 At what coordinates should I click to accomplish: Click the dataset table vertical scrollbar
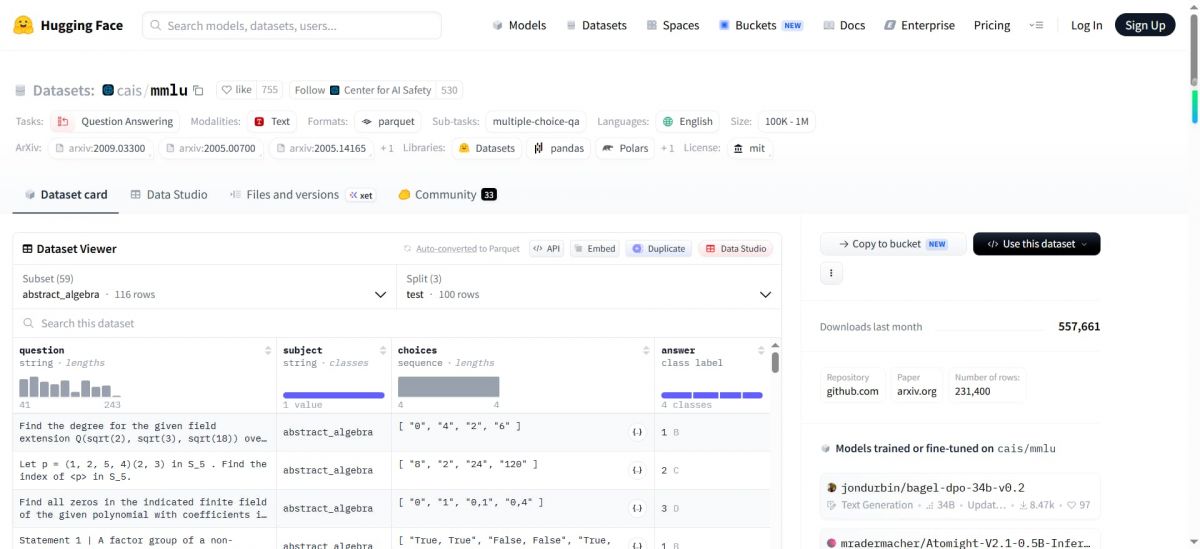click(775, 362)
